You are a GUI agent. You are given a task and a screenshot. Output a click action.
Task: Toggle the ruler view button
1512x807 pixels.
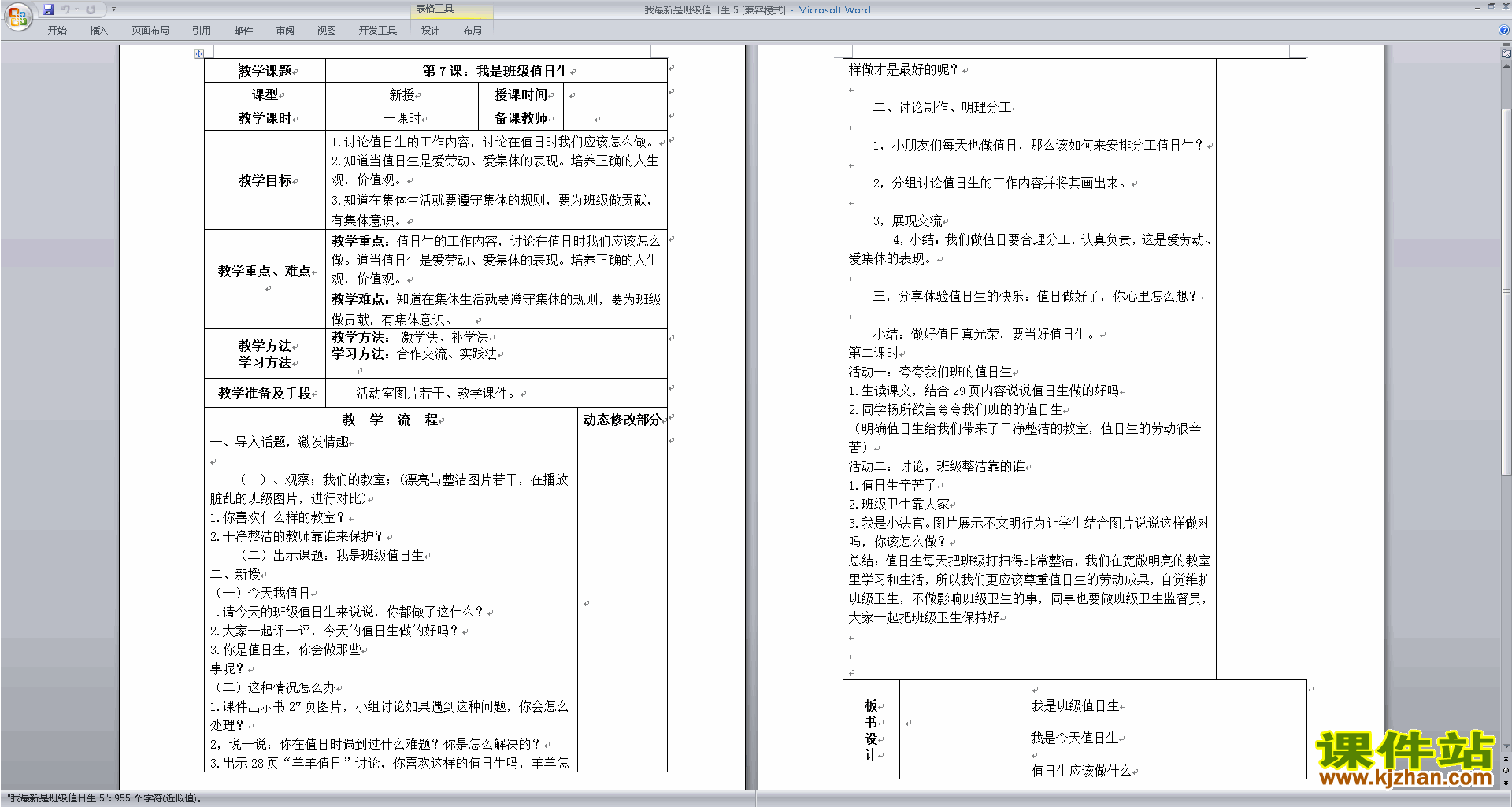(1506, 54)
